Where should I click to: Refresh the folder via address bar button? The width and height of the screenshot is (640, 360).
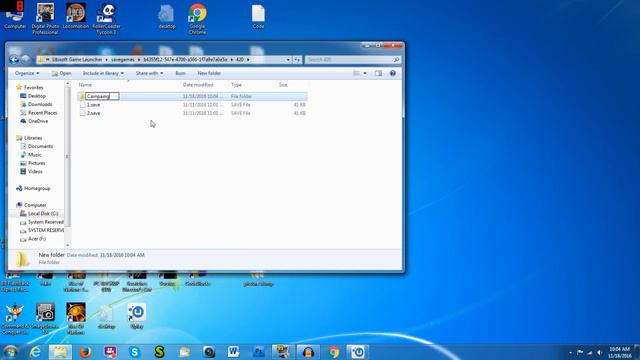point(297,60)
